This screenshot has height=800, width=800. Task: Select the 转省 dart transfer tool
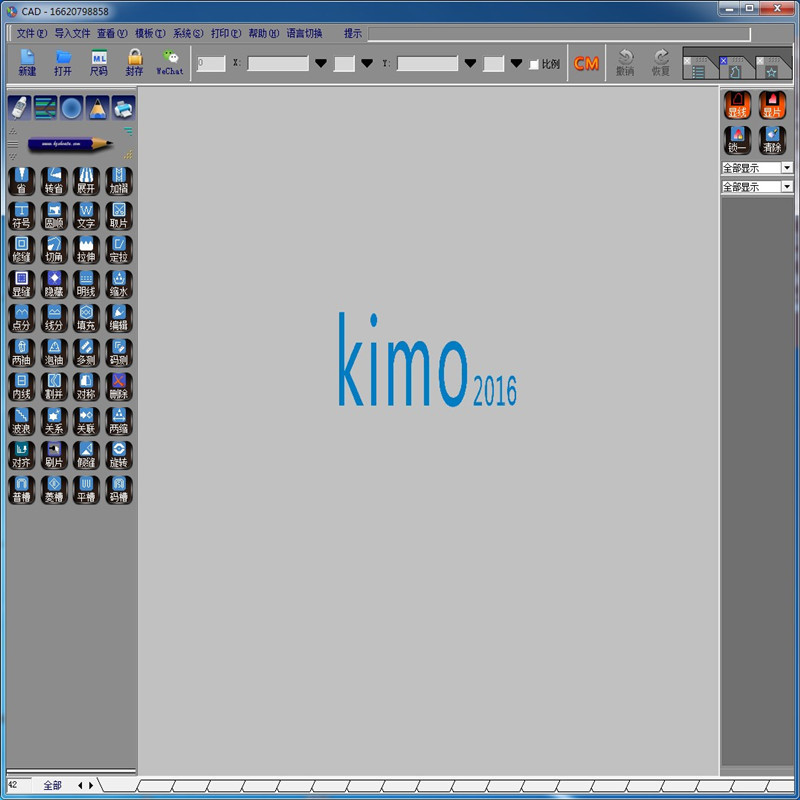coord(54,181)
